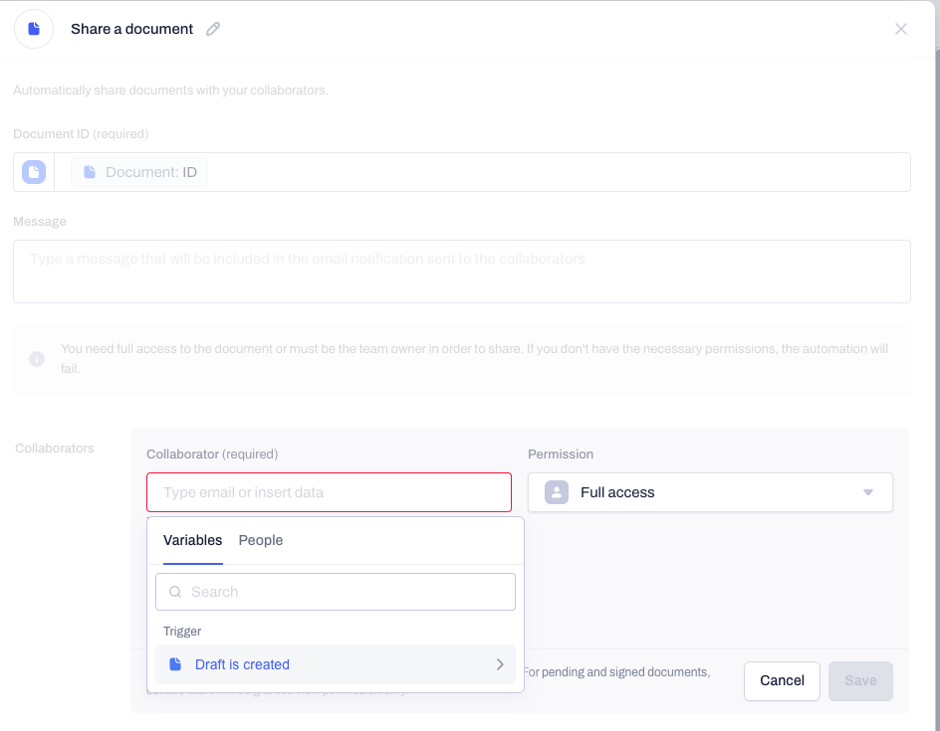Click the info icon in the permissions notice
This screenshot has height=731, width=940.
click(37, 359)
